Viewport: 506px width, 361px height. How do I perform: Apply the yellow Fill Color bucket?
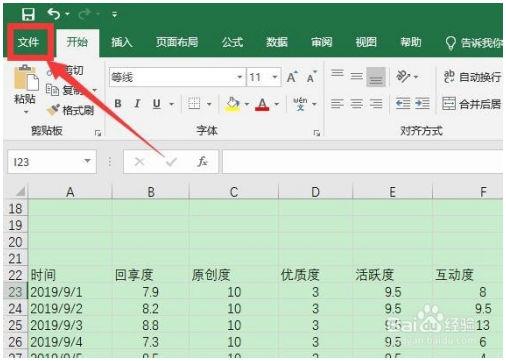[x=232, y=104]
